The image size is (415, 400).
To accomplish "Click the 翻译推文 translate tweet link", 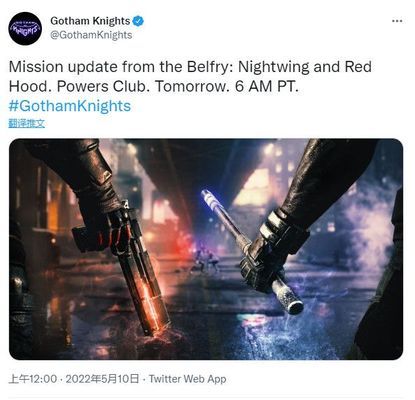I will pyautogui.click(x=27, y=124).
